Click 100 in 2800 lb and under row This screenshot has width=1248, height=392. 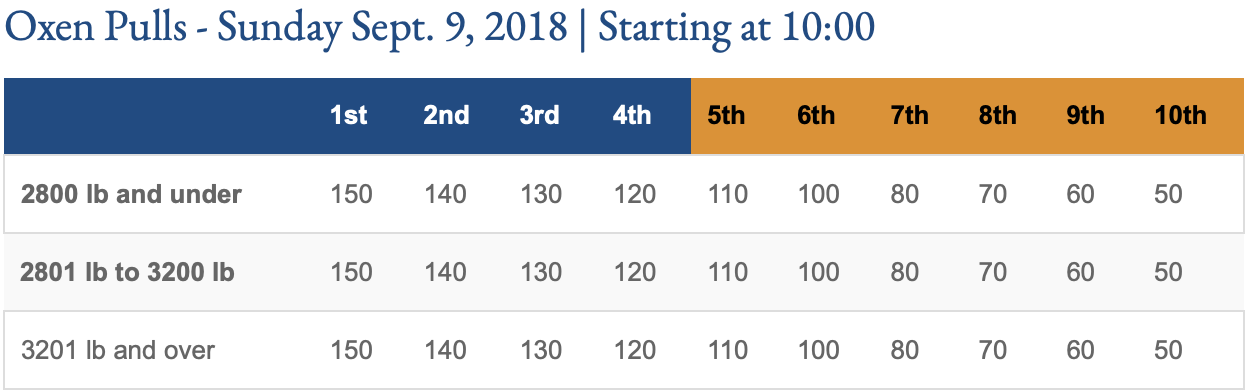click(x=819, y=194)
